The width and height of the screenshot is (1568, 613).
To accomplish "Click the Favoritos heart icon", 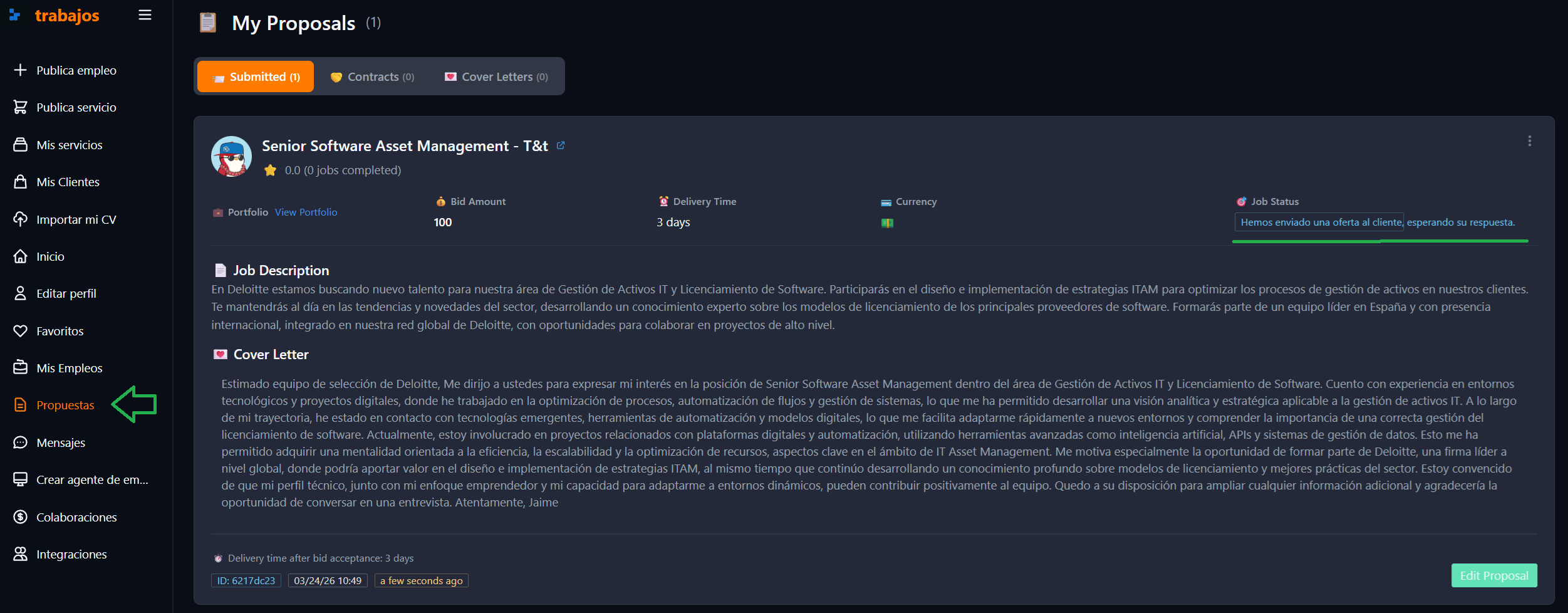I will tap(20, 331).
